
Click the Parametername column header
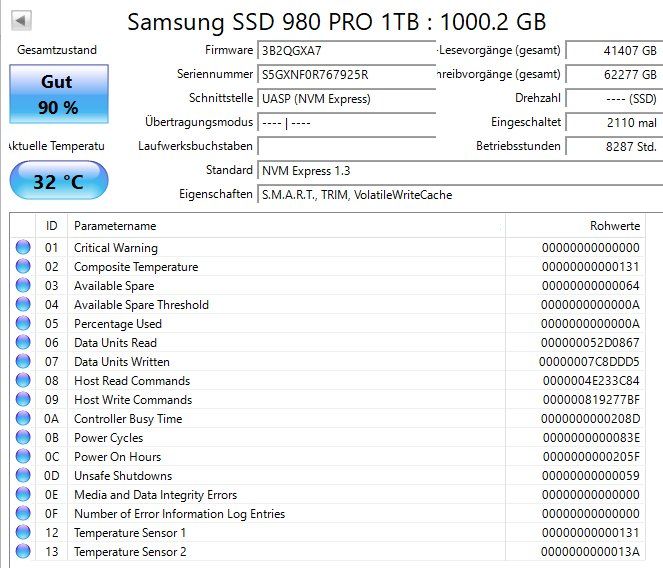tap(286, 225)
